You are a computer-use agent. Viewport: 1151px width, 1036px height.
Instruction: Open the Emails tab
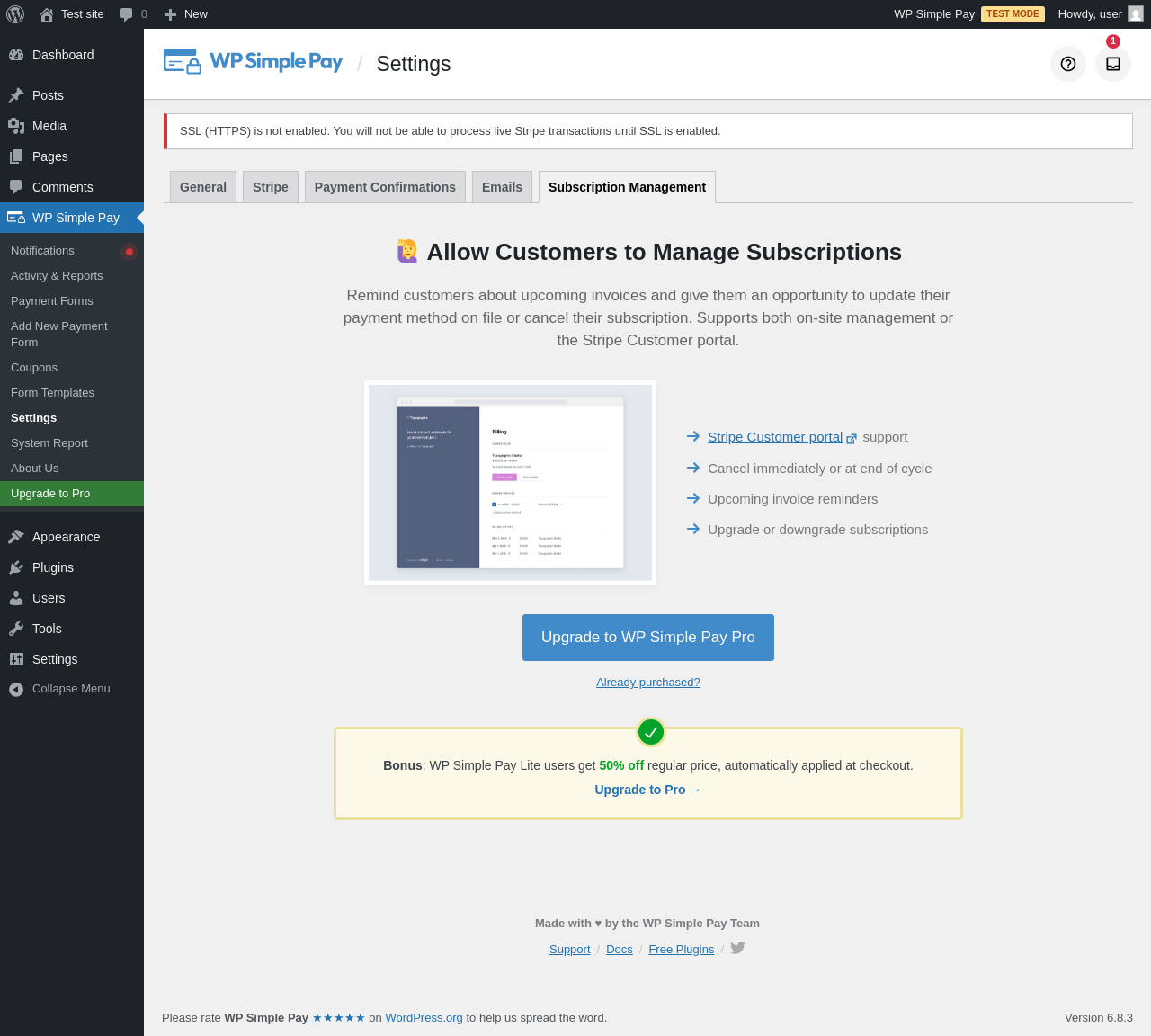pos(502,187)
